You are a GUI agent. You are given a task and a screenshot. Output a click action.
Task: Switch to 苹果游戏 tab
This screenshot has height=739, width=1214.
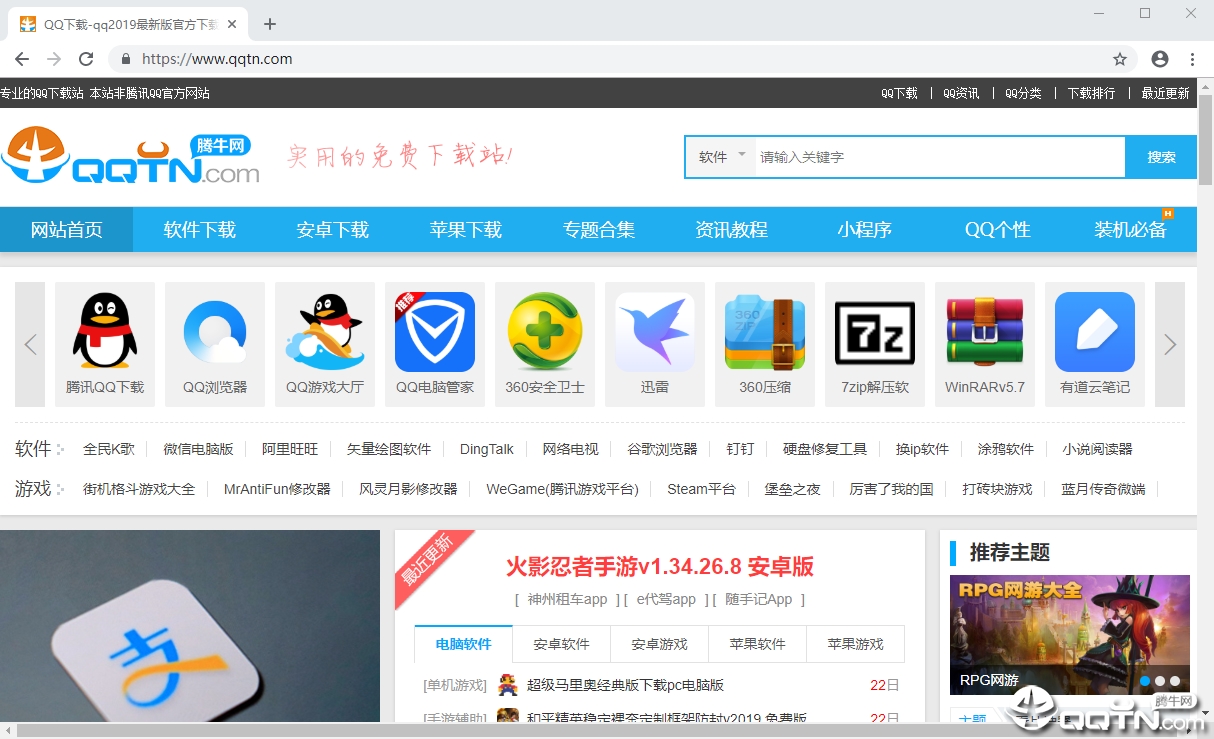pos(856,644)
